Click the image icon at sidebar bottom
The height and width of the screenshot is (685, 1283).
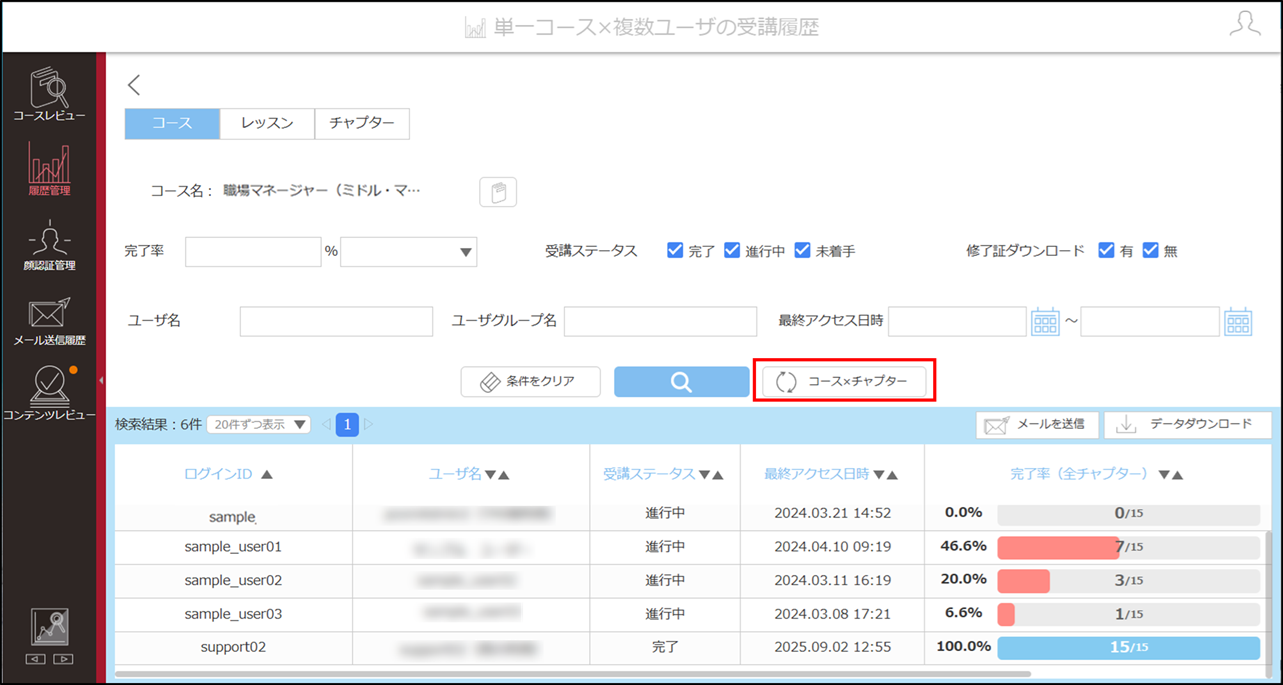coord(49,627)
